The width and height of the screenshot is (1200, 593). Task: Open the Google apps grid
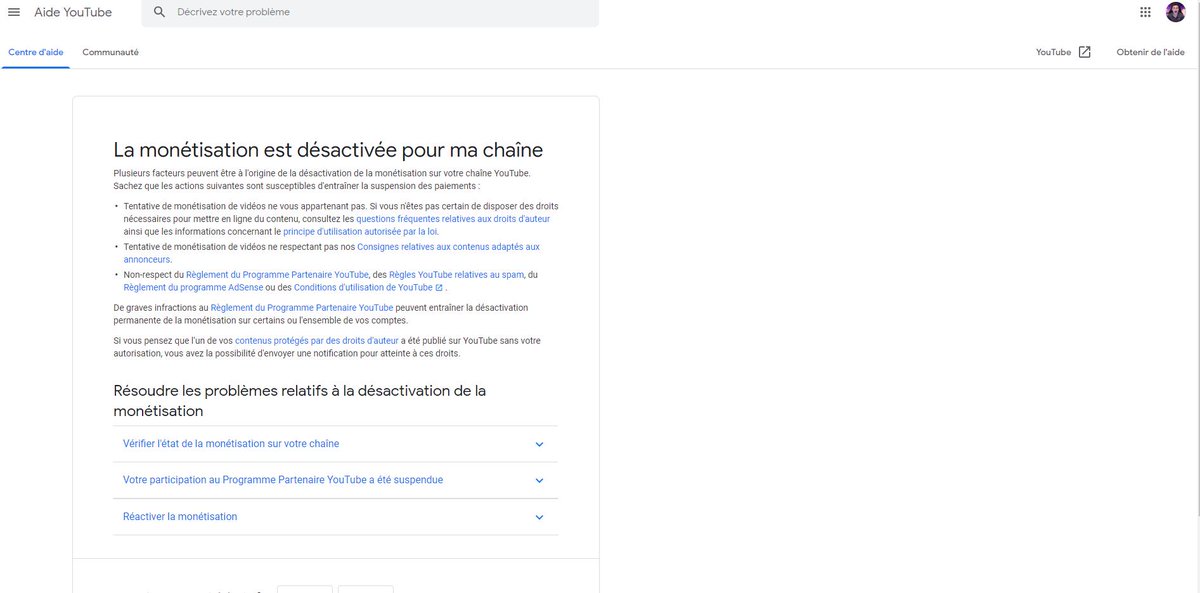tap(1146, 12)
